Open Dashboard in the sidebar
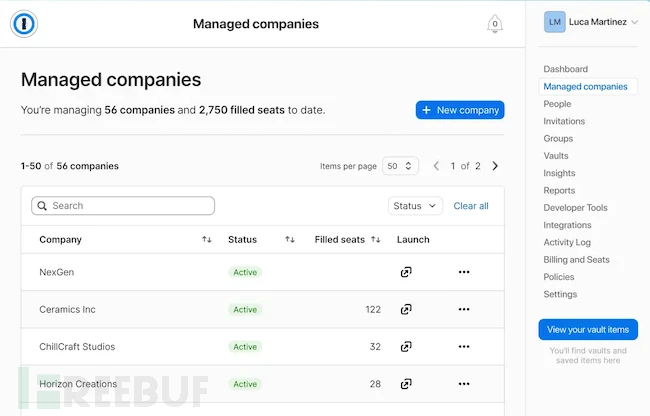This screenshot has width=650, height=416. 565,69
